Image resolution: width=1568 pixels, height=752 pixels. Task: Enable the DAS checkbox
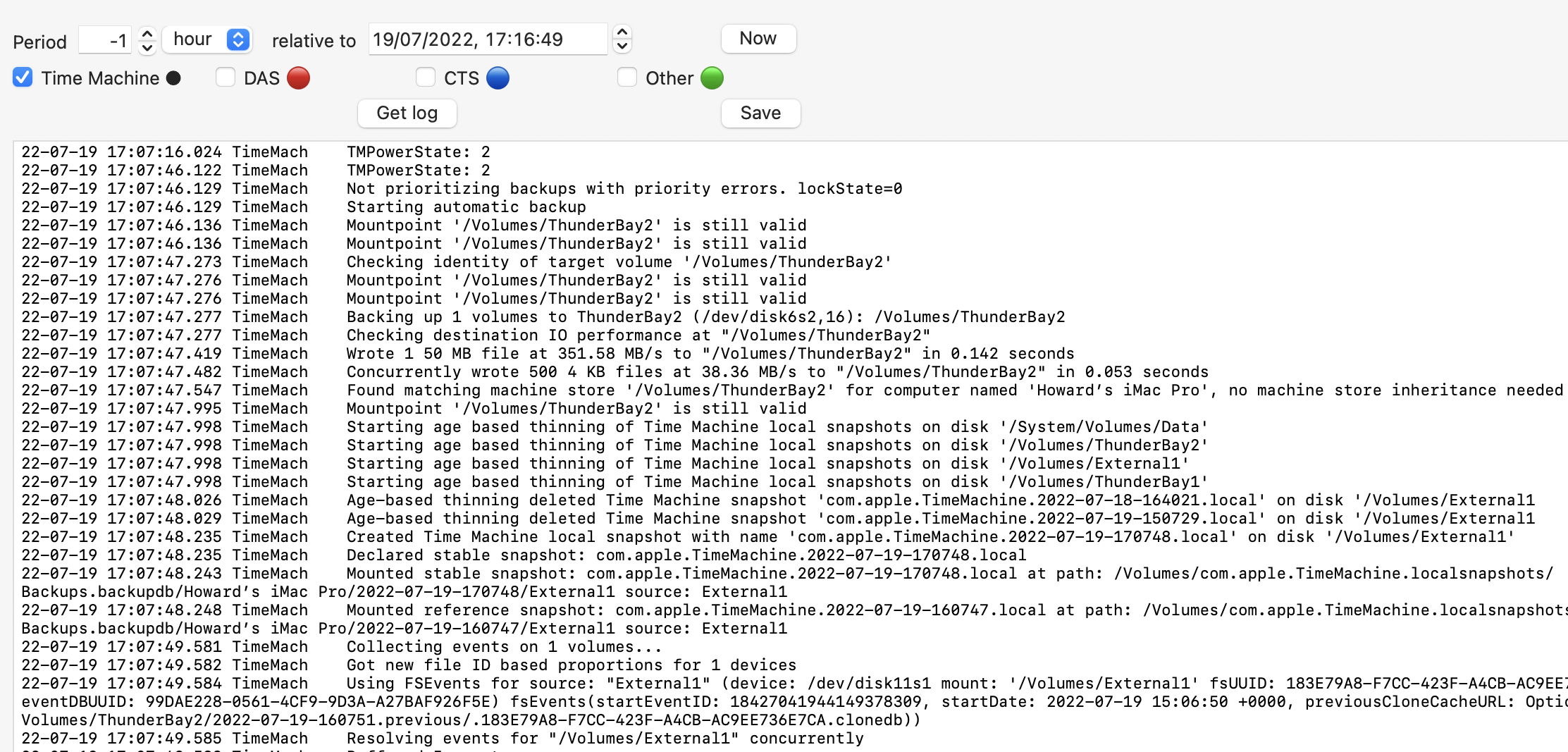click(226, 78)
